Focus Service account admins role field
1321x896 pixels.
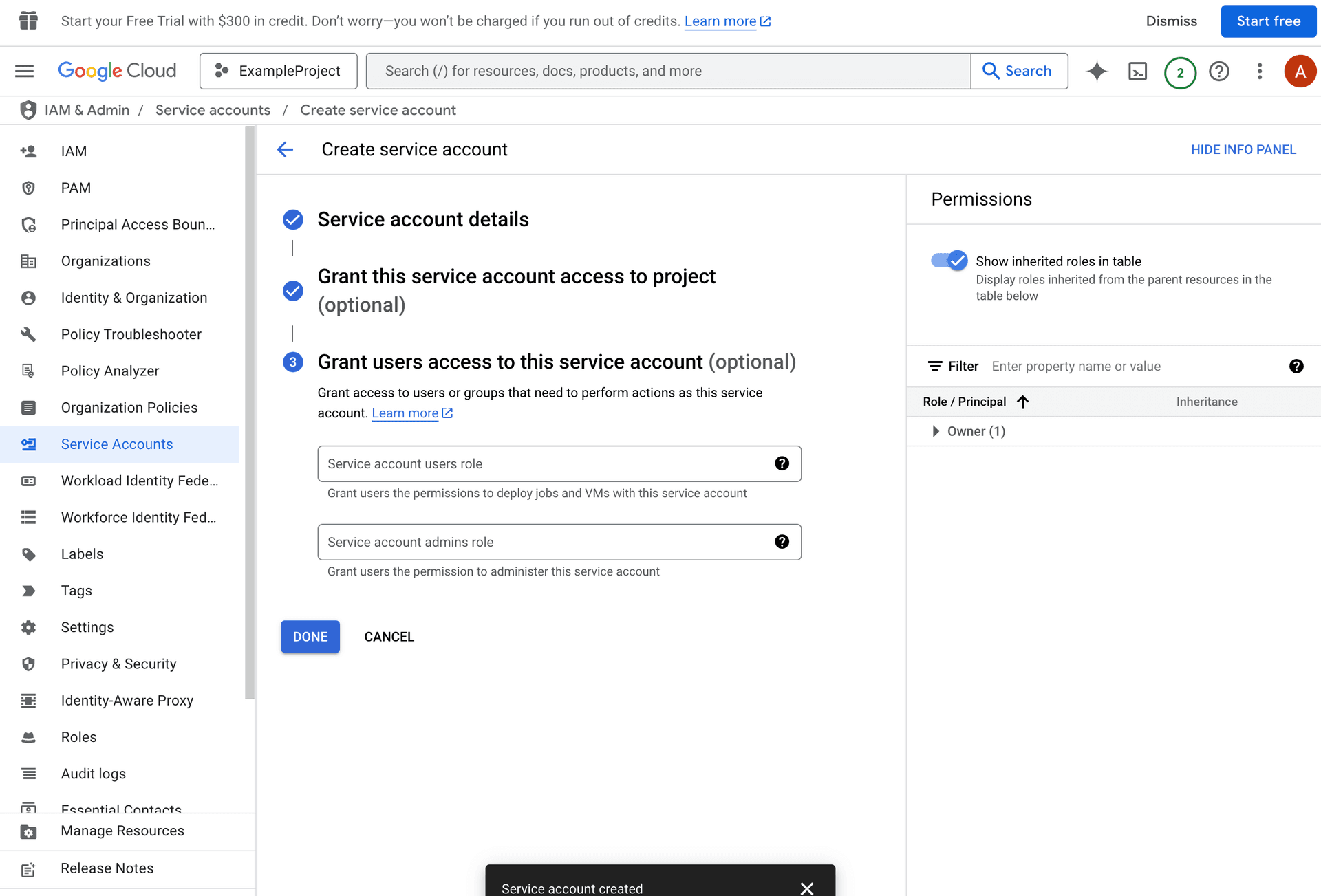coord(559,542)
